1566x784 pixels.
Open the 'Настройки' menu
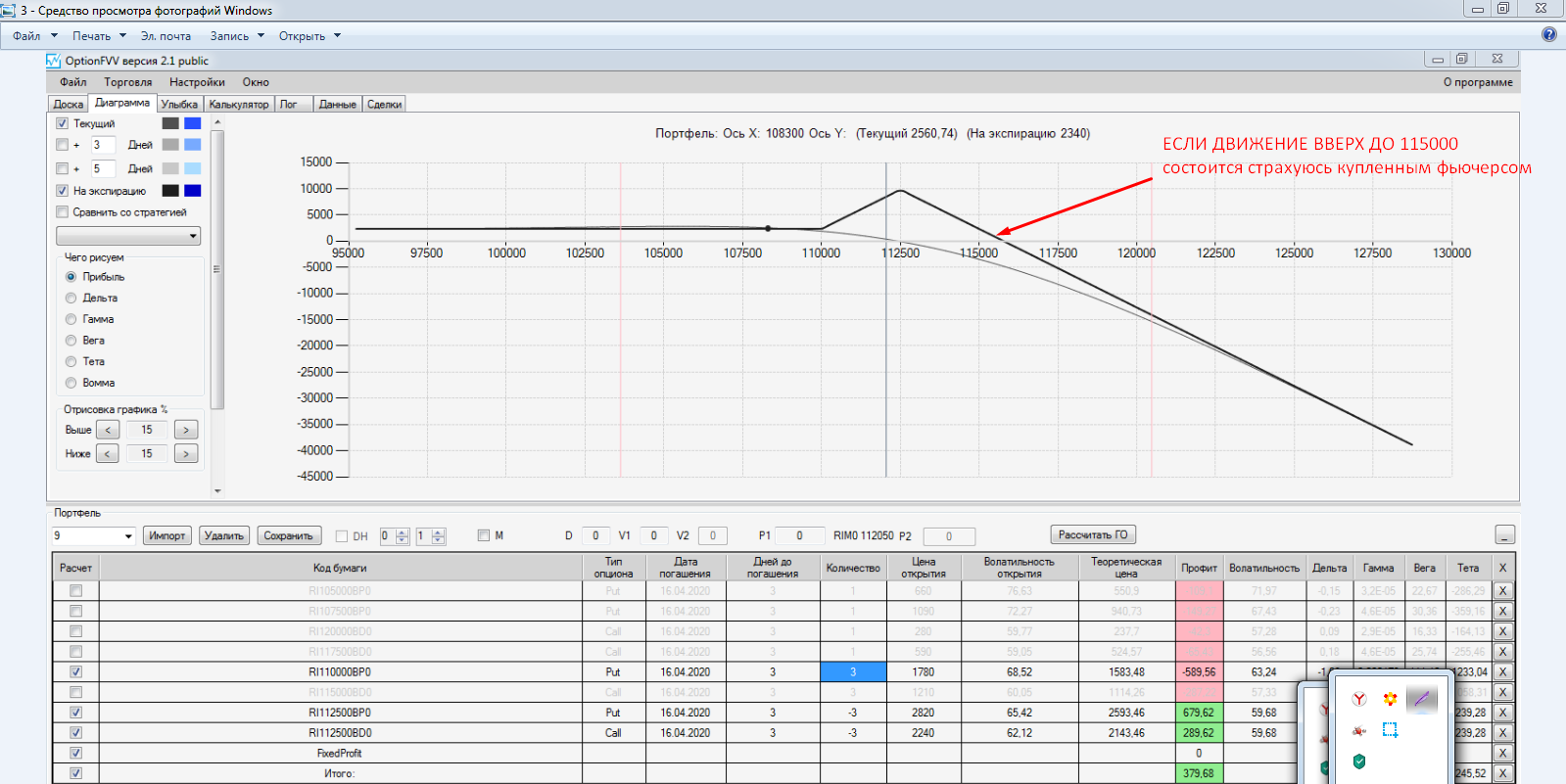click(x=197, y=82)
